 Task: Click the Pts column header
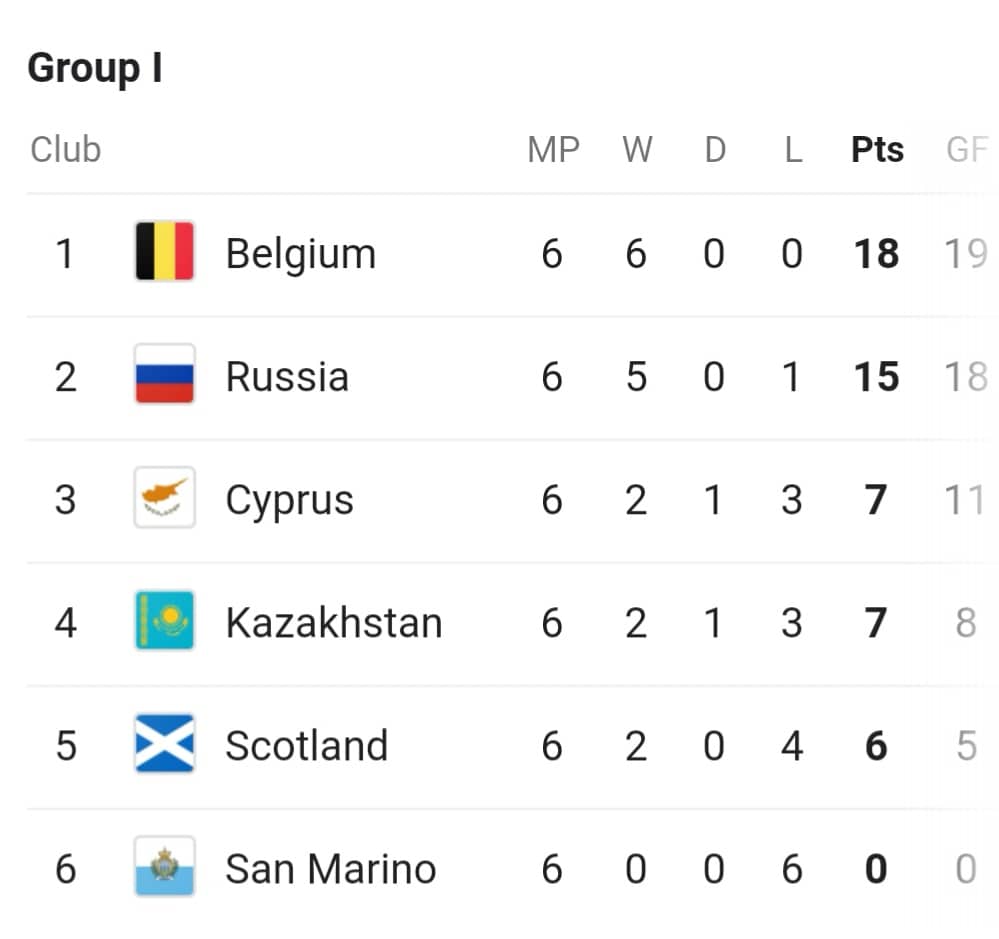[877, 150]
